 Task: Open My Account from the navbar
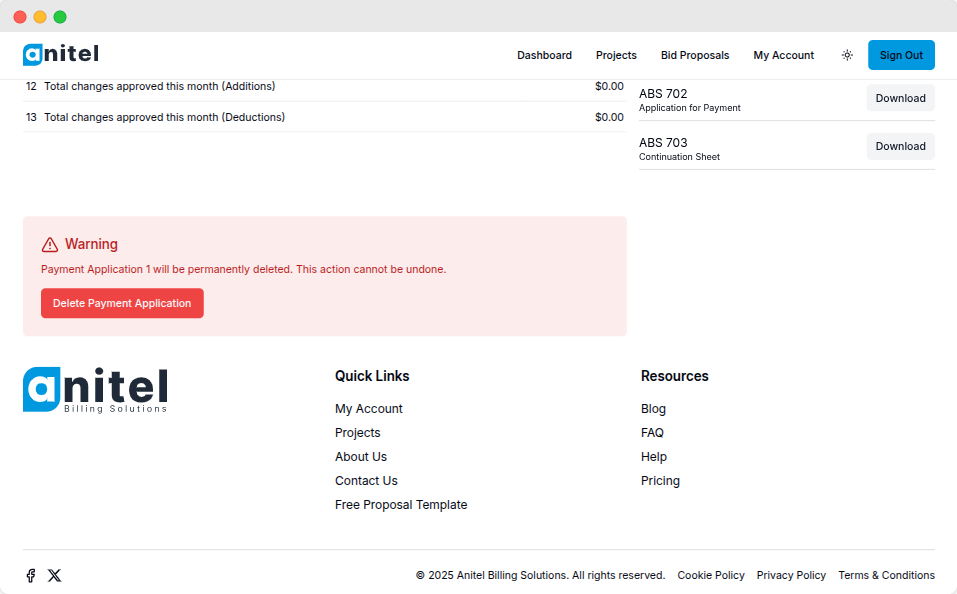[x=783, y=55]
